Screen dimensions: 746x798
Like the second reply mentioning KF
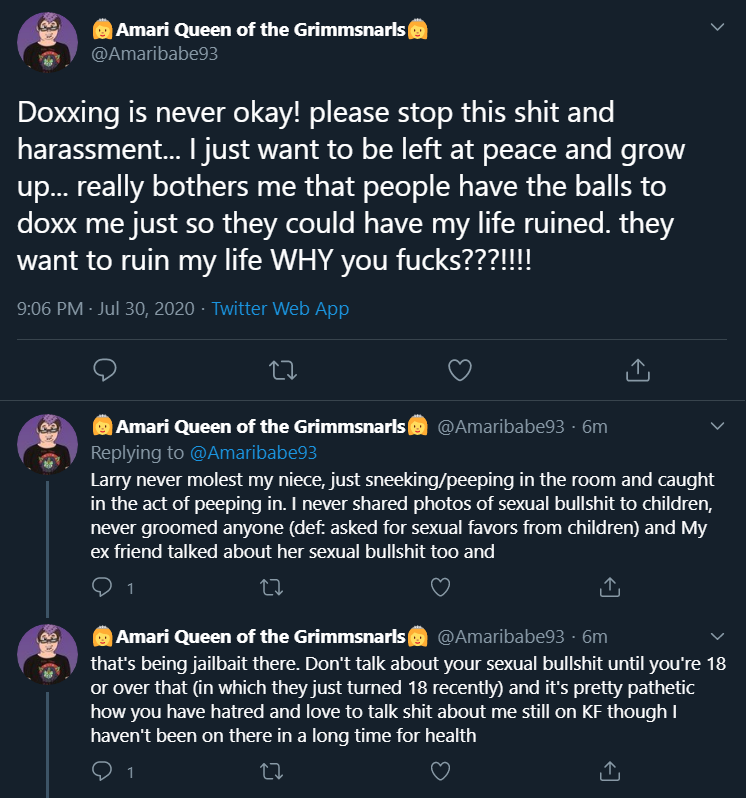441,772
